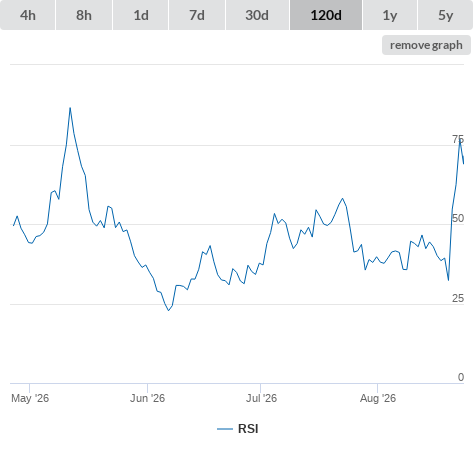The image size is (474, 455).
Task: Switch chart to 1y range
Action: point(390,15)
